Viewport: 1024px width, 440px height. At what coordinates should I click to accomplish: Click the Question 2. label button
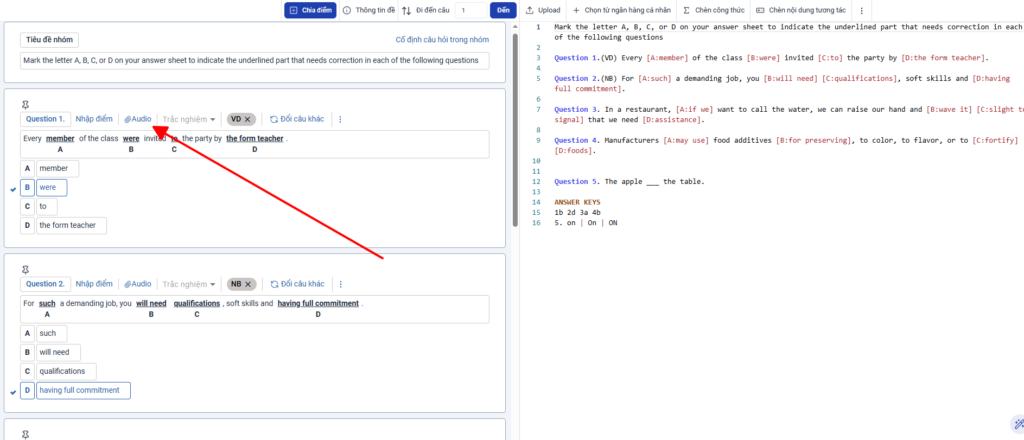point(45,284)
